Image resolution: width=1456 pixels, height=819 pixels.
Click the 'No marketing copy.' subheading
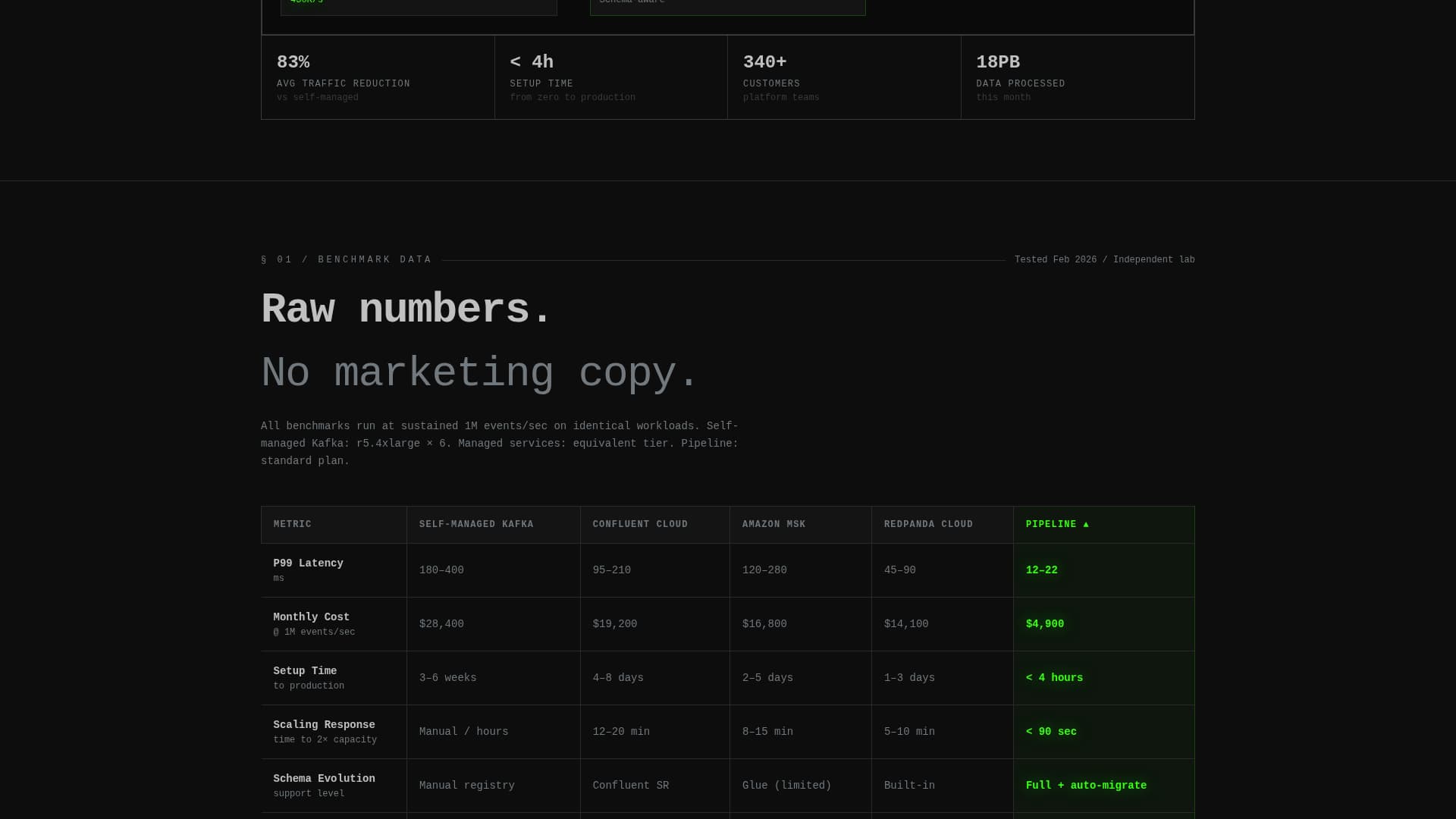point(479,373)
